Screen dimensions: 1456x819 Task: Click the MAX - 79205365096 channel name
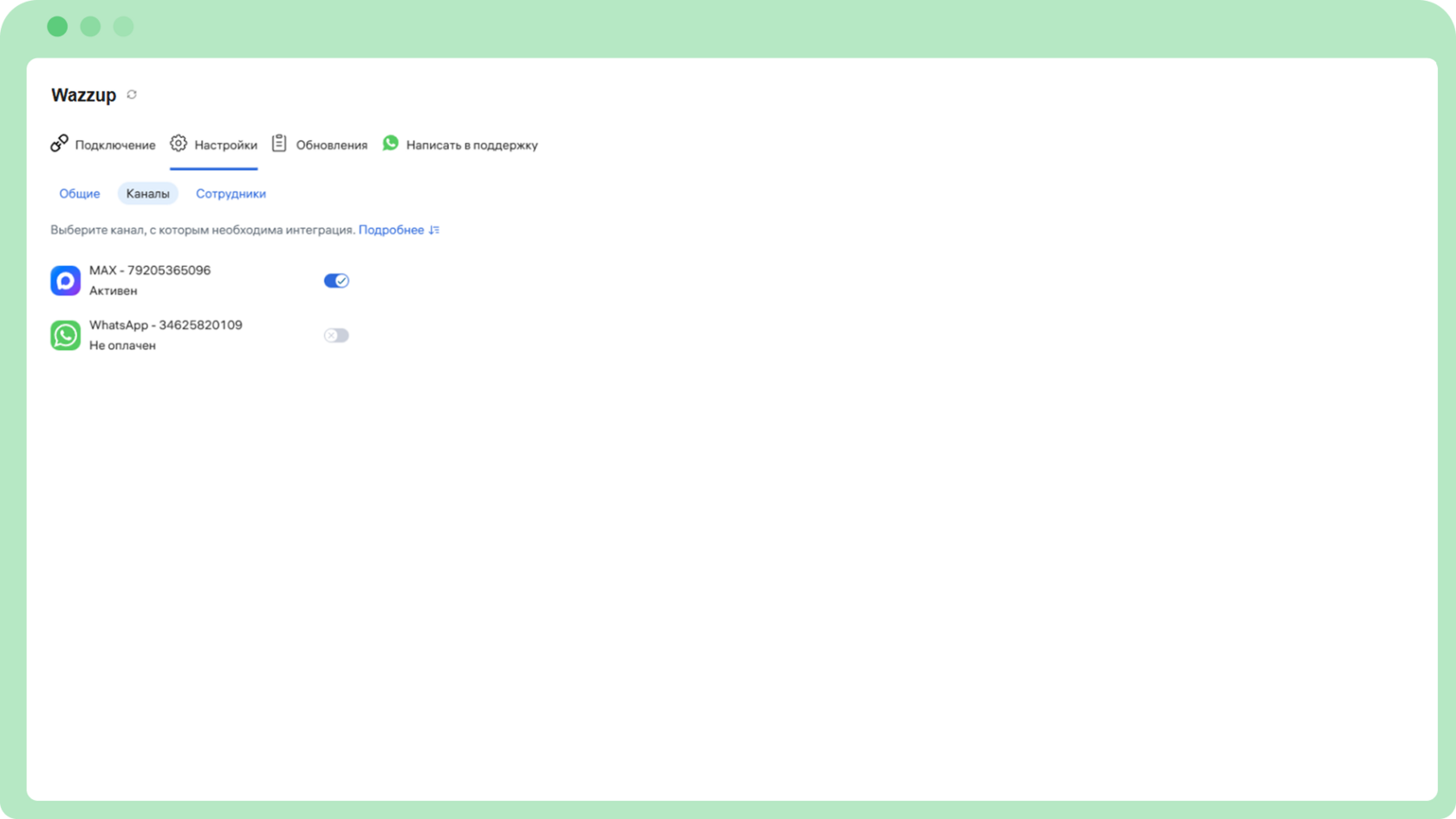pyautogui.click(x=150, y=270)
